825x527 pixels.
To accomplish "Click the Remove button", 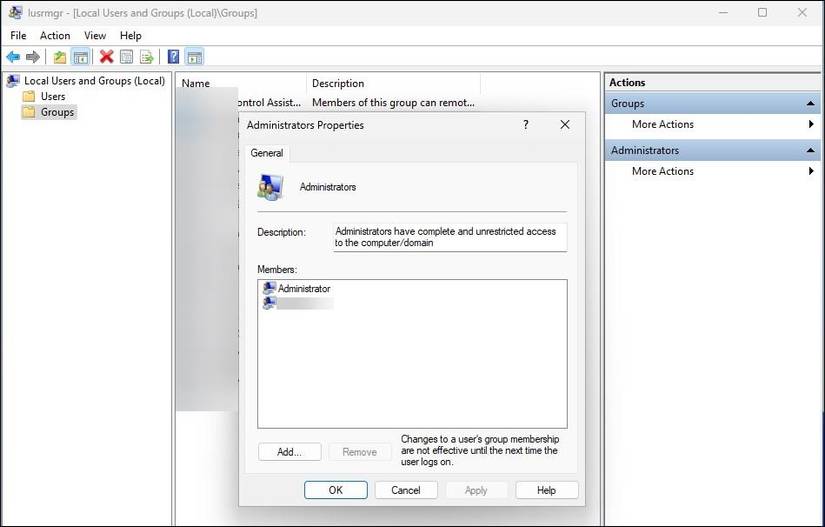I will click(x=359, y=452).
